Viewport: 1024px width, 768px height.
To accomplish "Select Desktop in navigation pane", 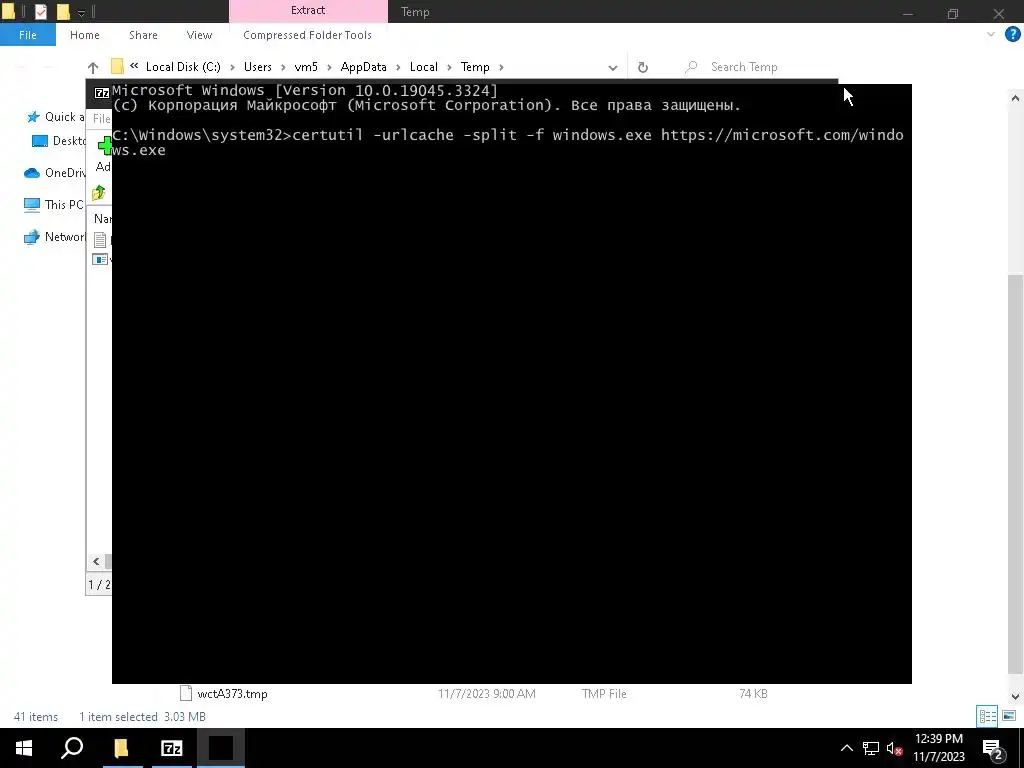I will (59, 141).
